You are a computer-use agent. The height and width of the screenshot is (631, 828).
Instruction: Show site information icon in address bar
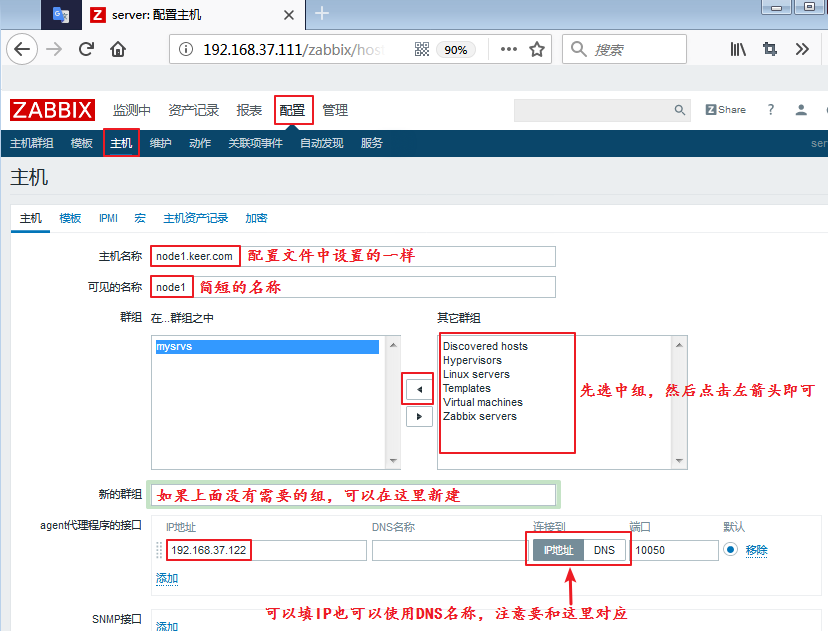pyautogui.click(x=185, y=50)
